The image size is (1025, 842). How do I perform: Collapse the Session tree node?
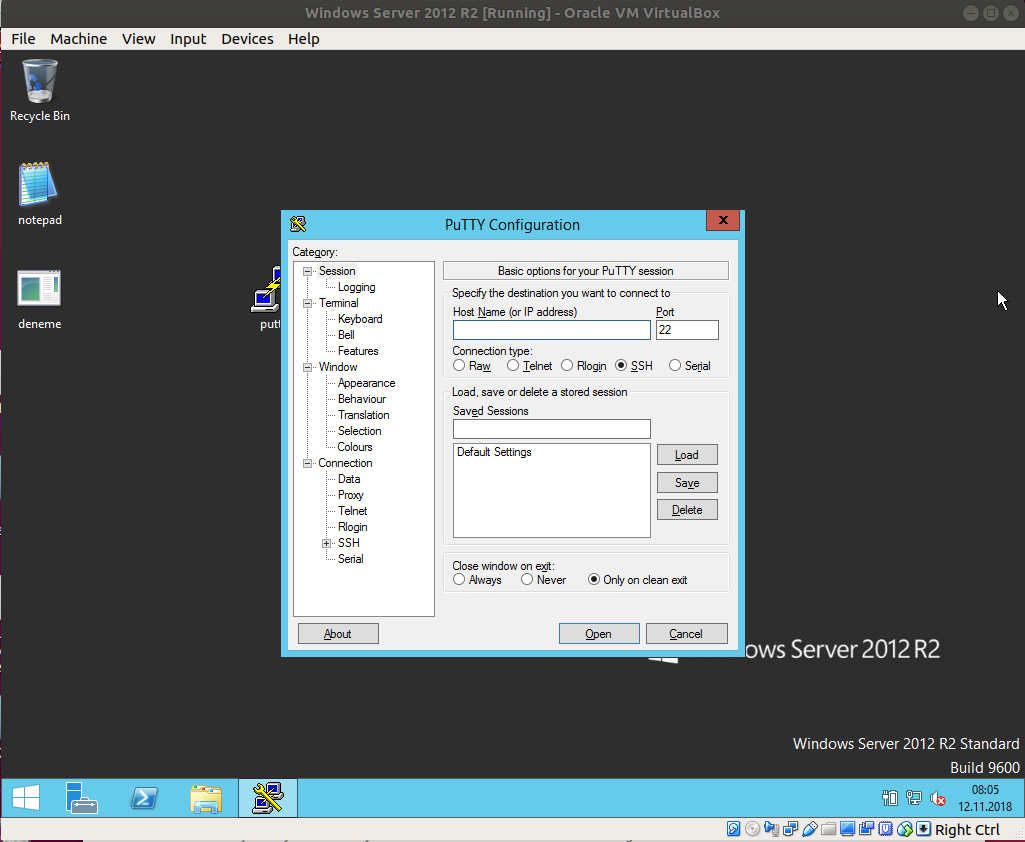pyautogui.click(x=307, y=271)
